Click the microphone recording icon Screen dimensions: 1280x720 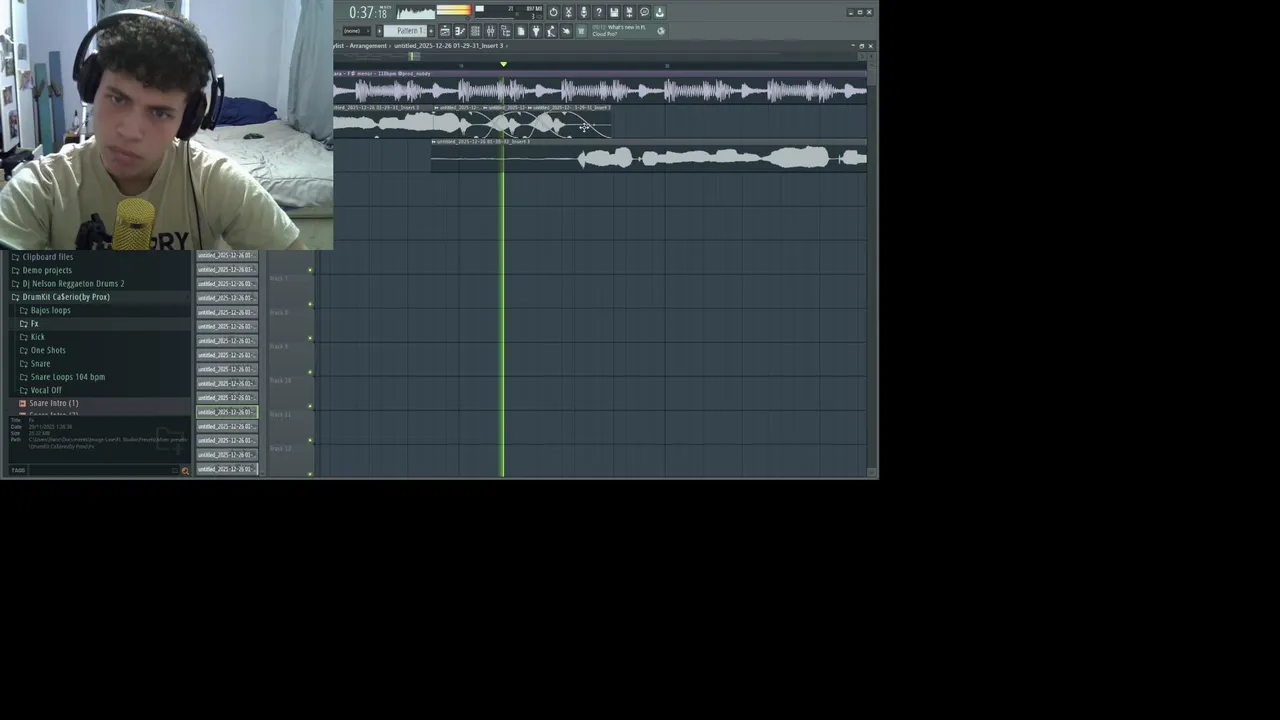(584, 12)
